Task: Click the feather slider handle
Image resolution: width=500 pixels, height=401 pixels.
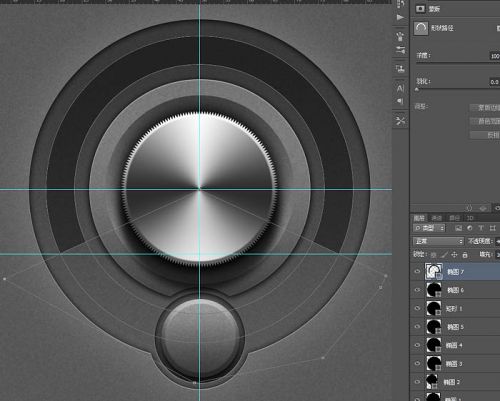Action: click(x=417, y=89)
